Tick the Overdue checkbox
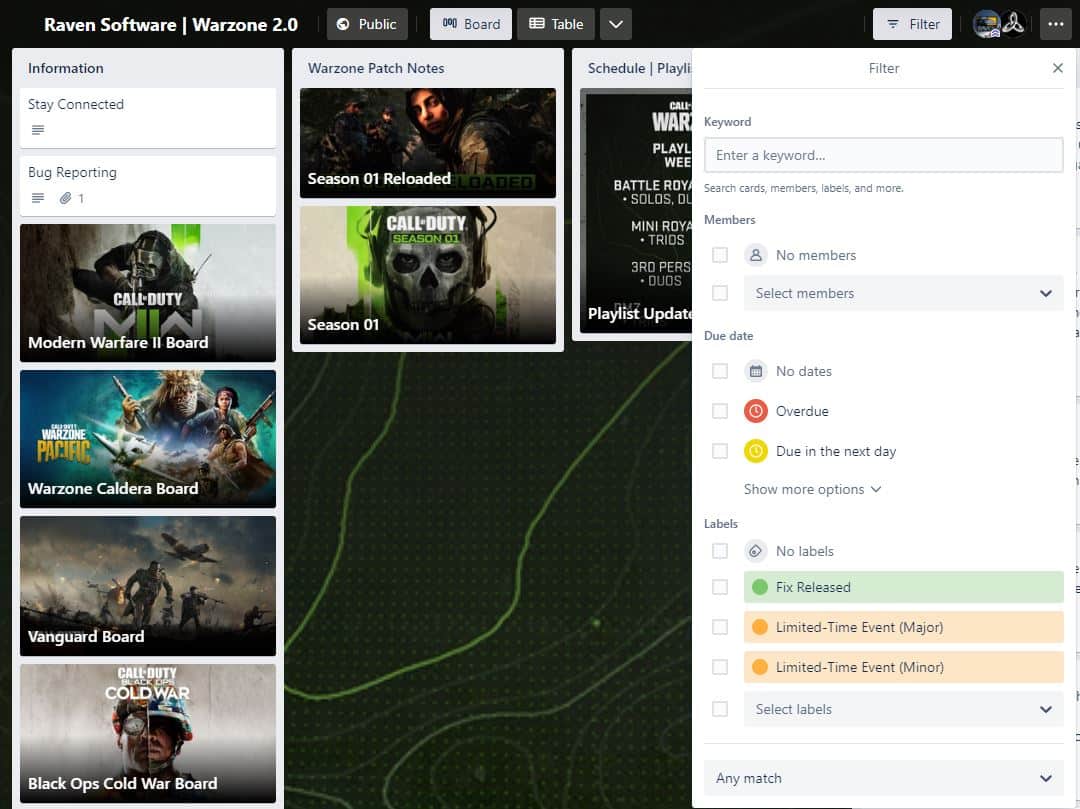Image resolution: width=1080 pixels, height=809 pixels. (x=720, y=411)
